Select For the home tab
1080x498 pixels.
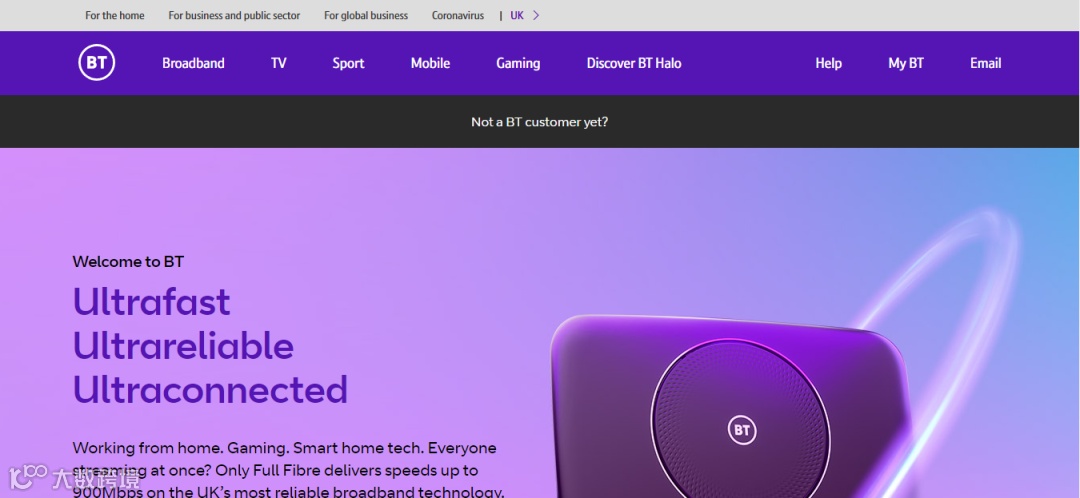click(x=115, y=15)
